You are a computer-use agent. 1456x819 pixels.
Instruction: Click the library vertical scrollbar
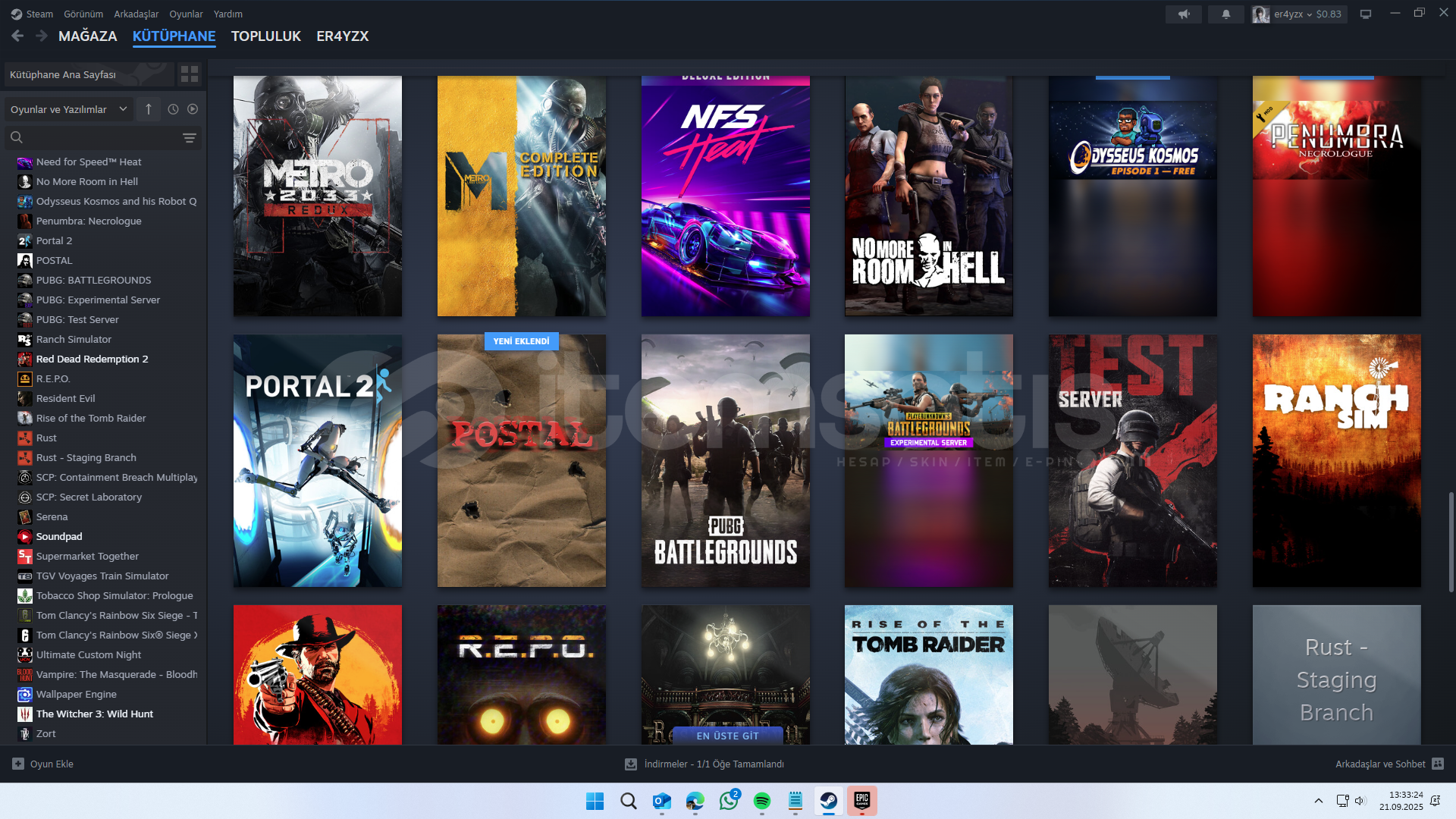(x=1451, y=542)
